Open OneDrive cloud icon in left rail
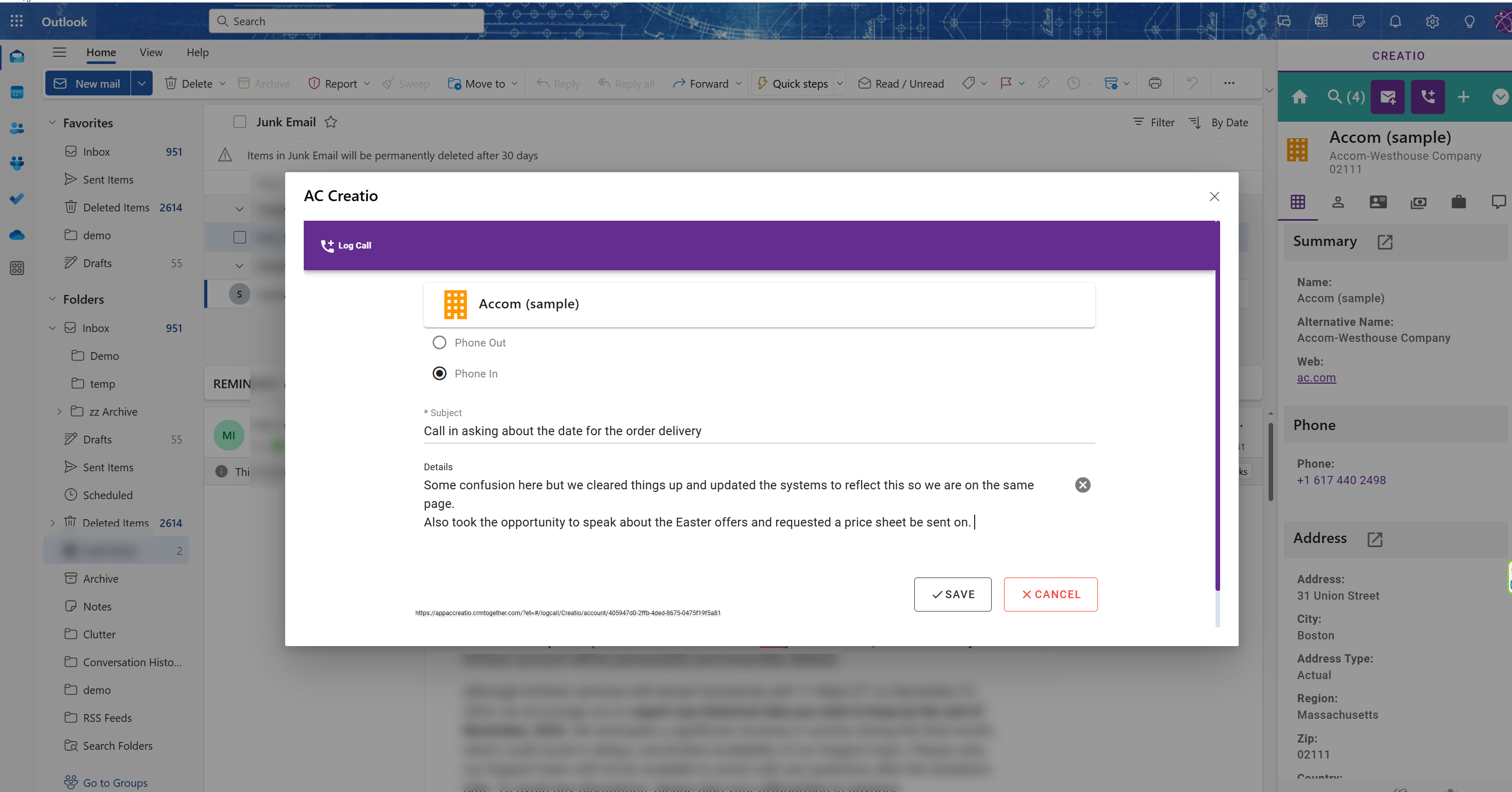The width and height of the screenshot is (1512, 792). click(x=17, y=235)
